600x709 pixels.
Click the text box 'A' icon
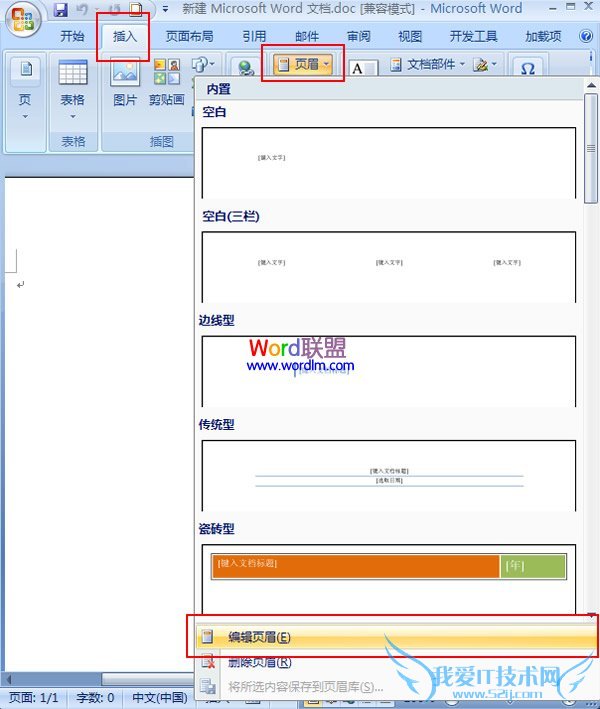click(x=362, y=68)
